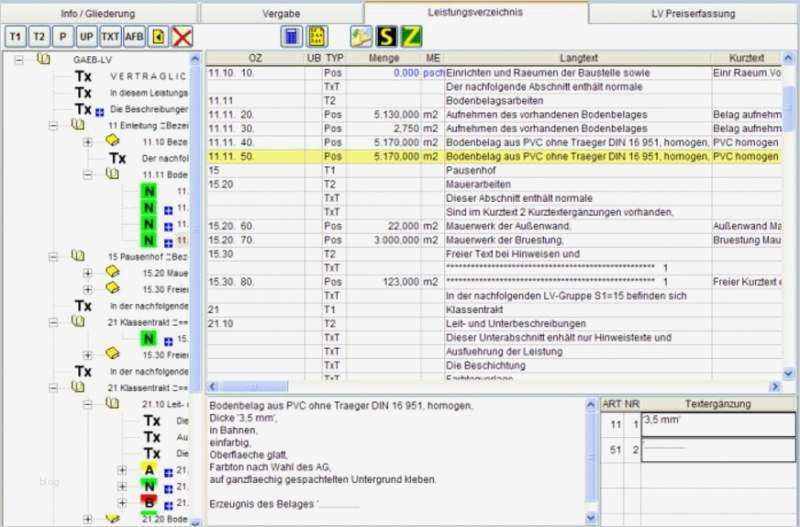Select the red B position icon
Screen dimensions: 800x527
coord(149,502)
